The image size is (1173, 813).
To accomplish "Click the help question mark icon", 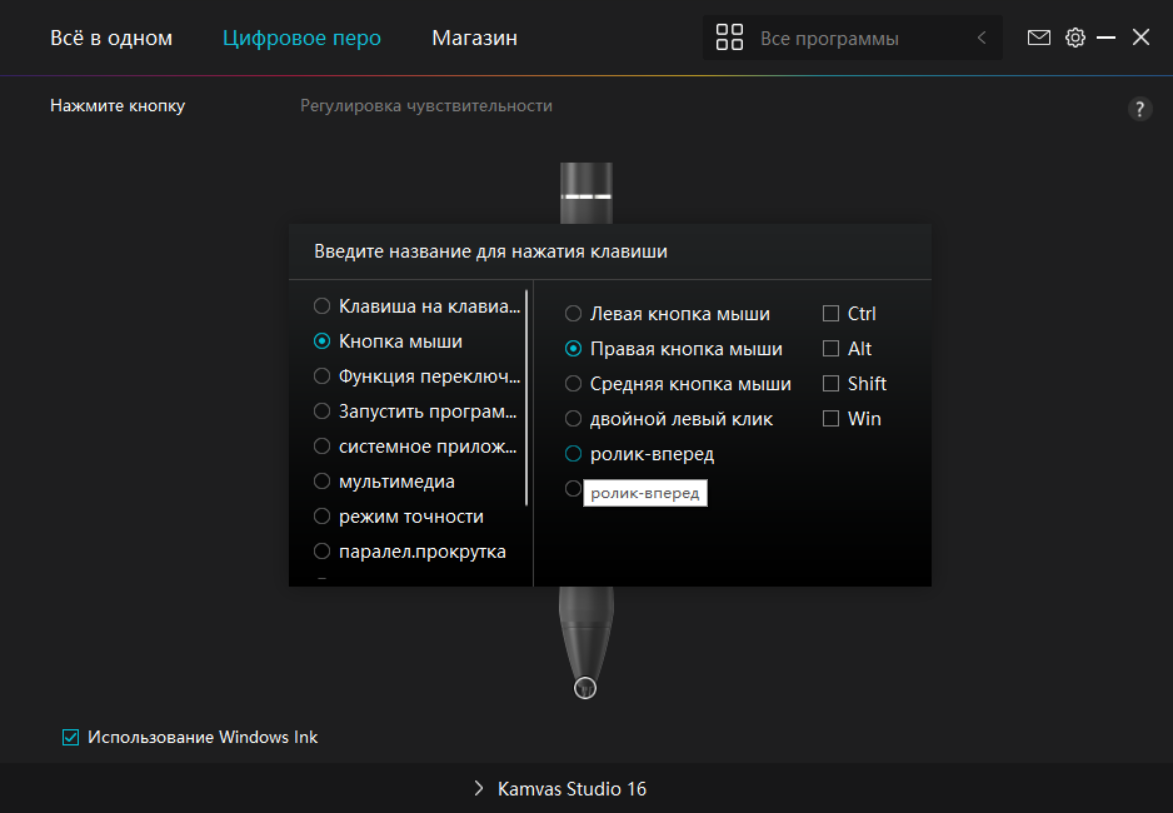I will [1139, 110].
